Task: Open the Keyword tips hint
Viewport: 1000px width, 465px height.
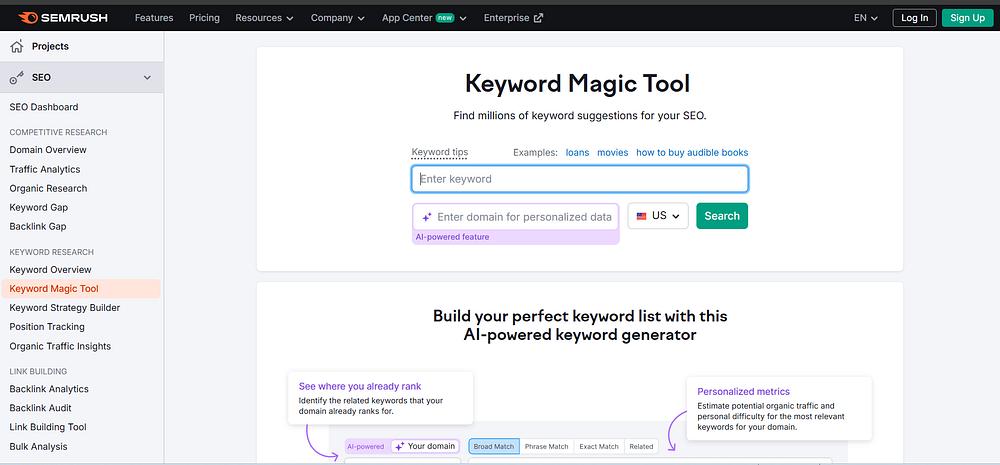Action: (x=440, y=152)
